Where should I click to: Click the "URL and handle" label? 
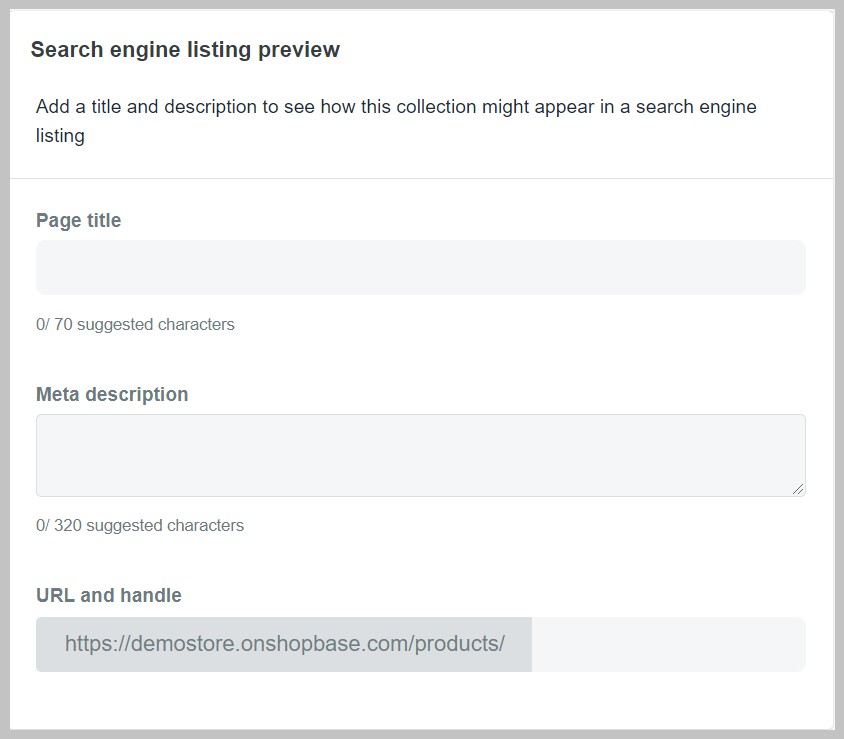(109, 595)
